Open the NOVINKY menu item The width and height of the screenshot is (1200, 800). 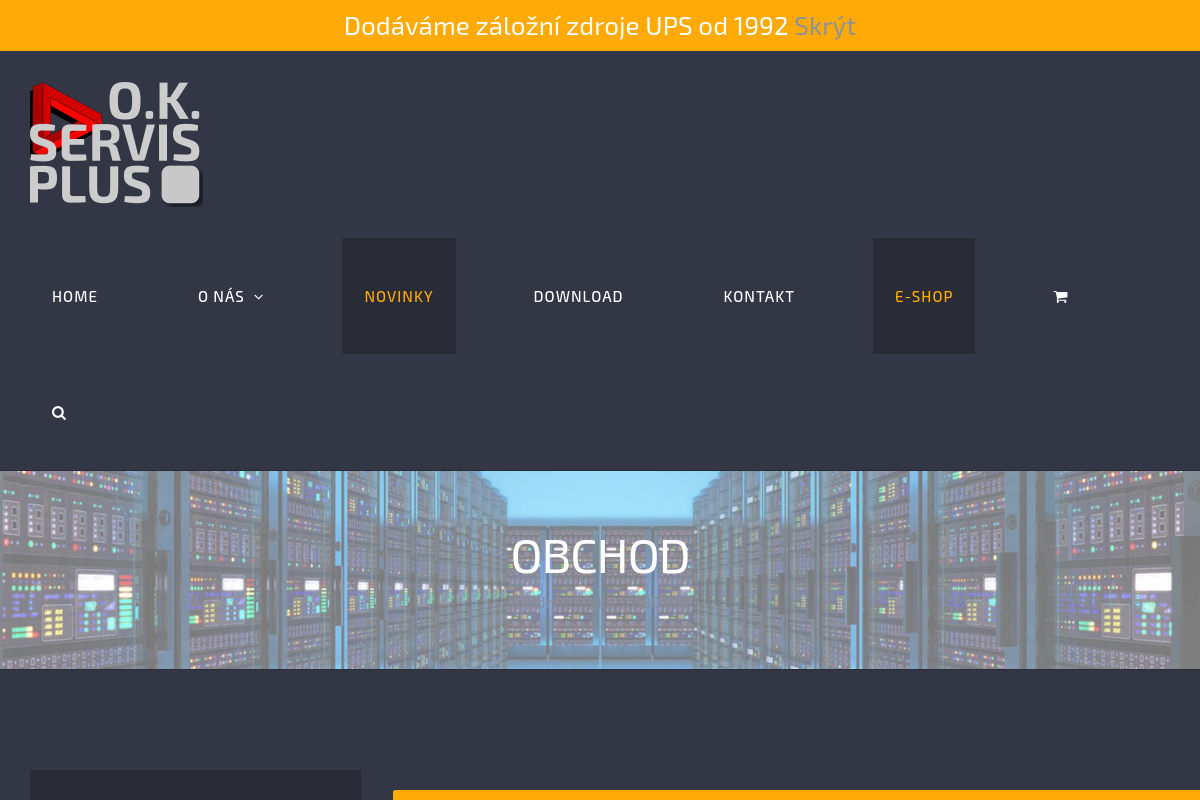[x=399, y=297]
